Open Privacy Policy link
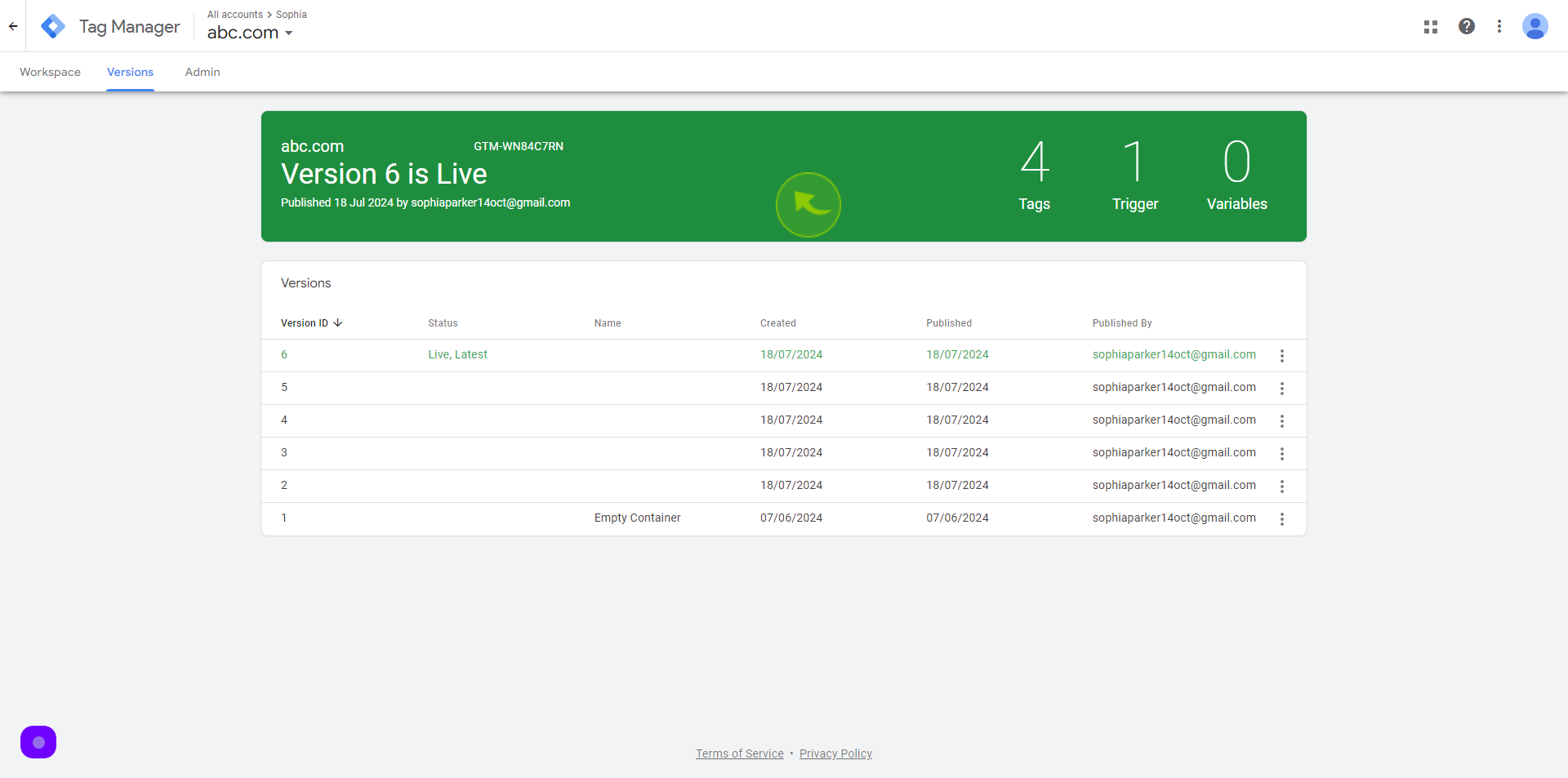 (835, 754)
